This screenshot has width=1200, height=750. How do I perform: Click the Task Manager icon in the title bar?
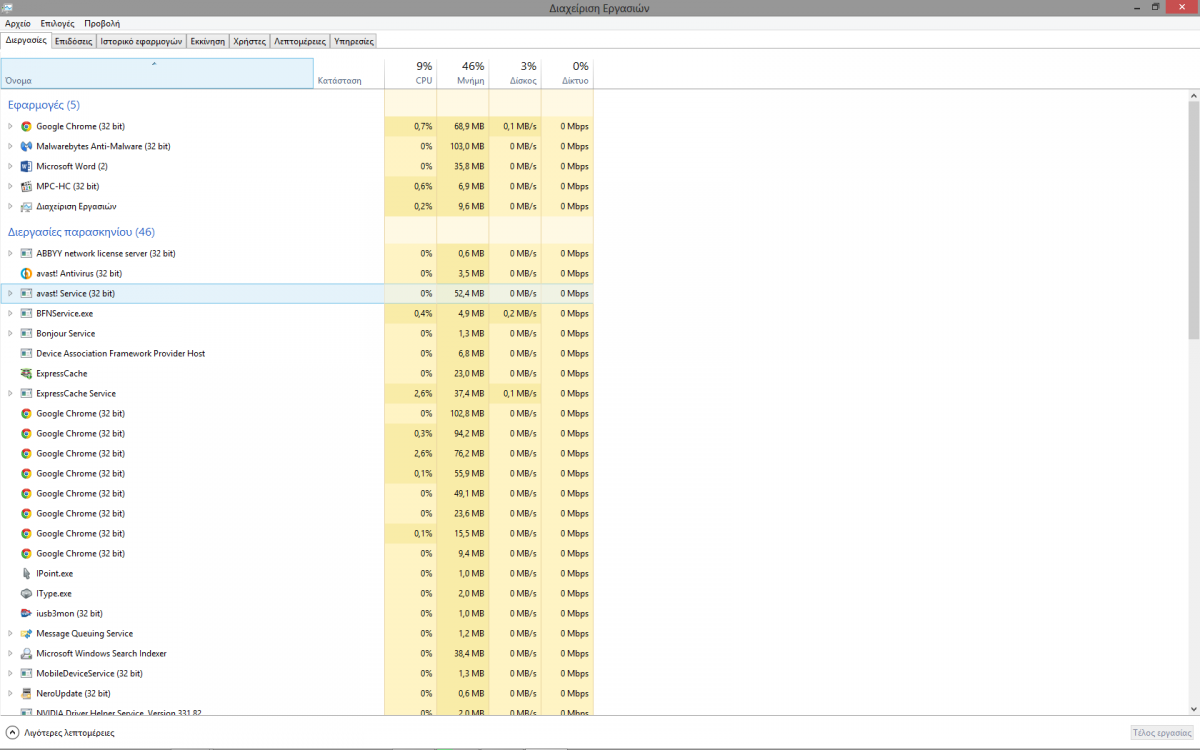pyautogui.click(x=8, y=7)
